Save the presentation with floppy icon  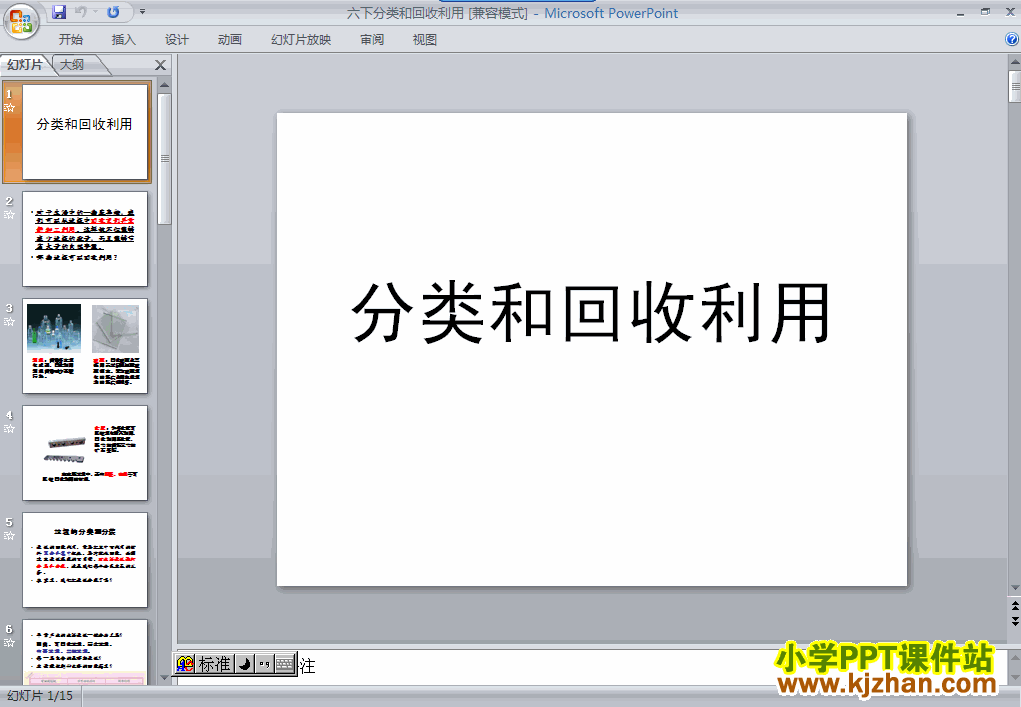point(59,12)
